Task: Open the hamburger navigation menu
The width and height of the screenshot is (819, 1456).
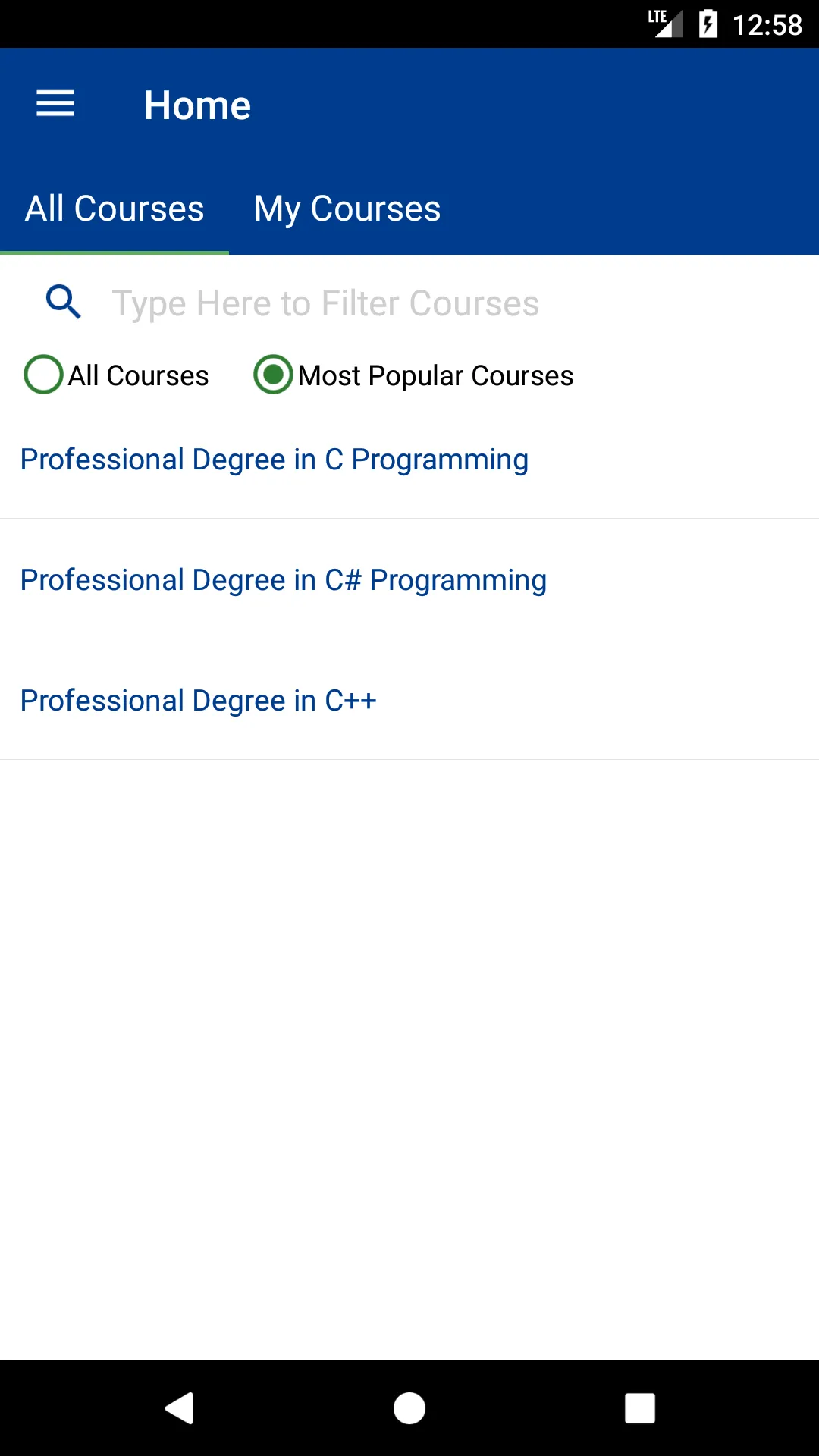Action: pyautogui.click(x=55, y=104)
